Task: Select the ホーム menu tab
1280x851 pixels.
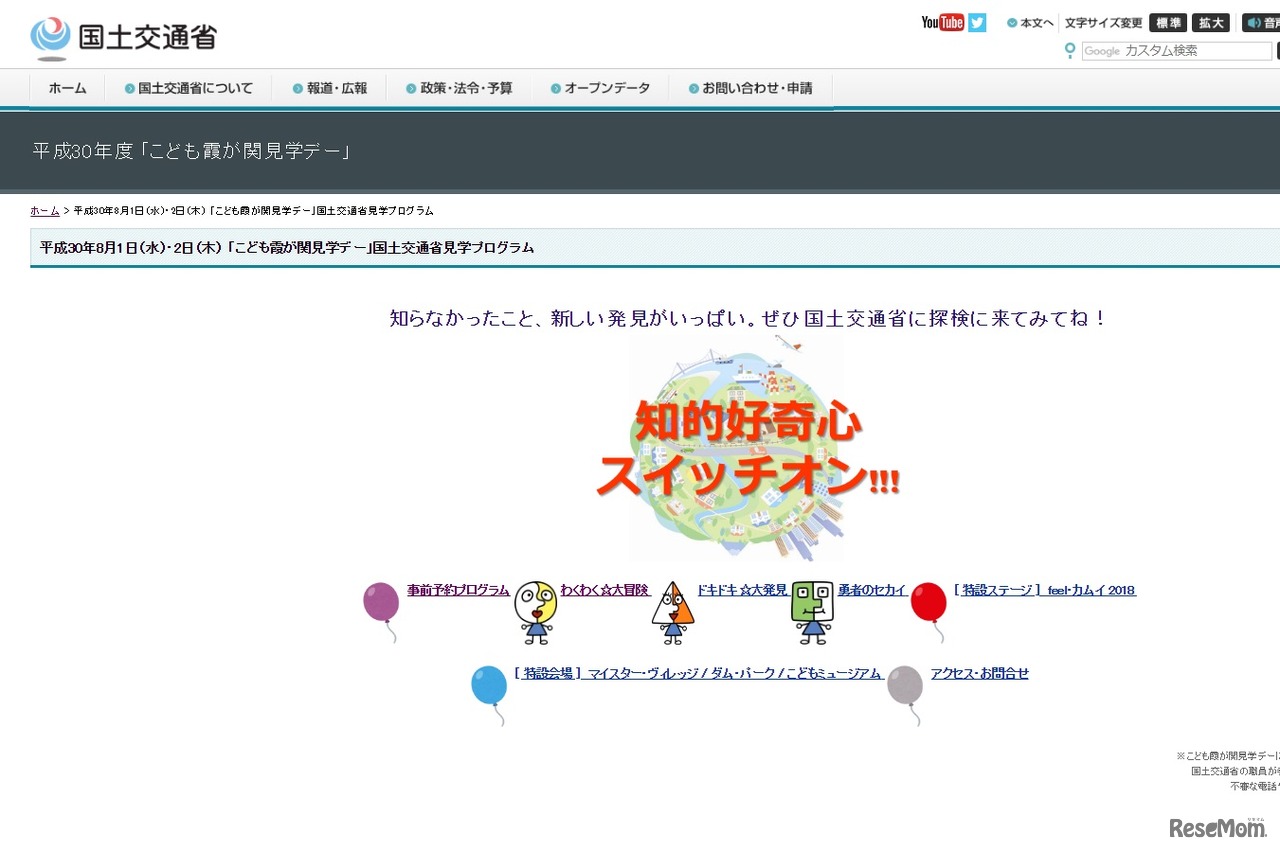Action: (x=66, y=88)
